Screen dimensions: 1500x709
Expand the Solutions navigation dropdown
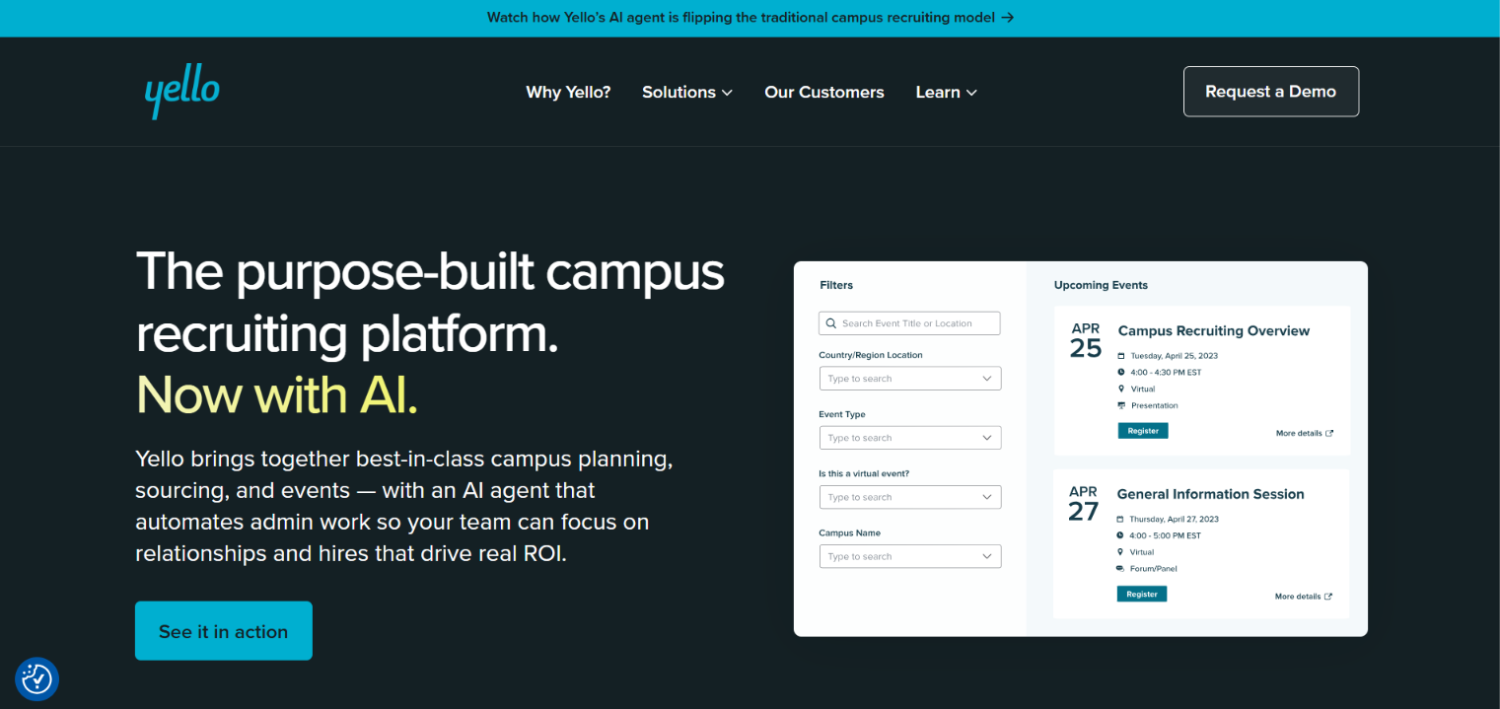click(687, 92)
